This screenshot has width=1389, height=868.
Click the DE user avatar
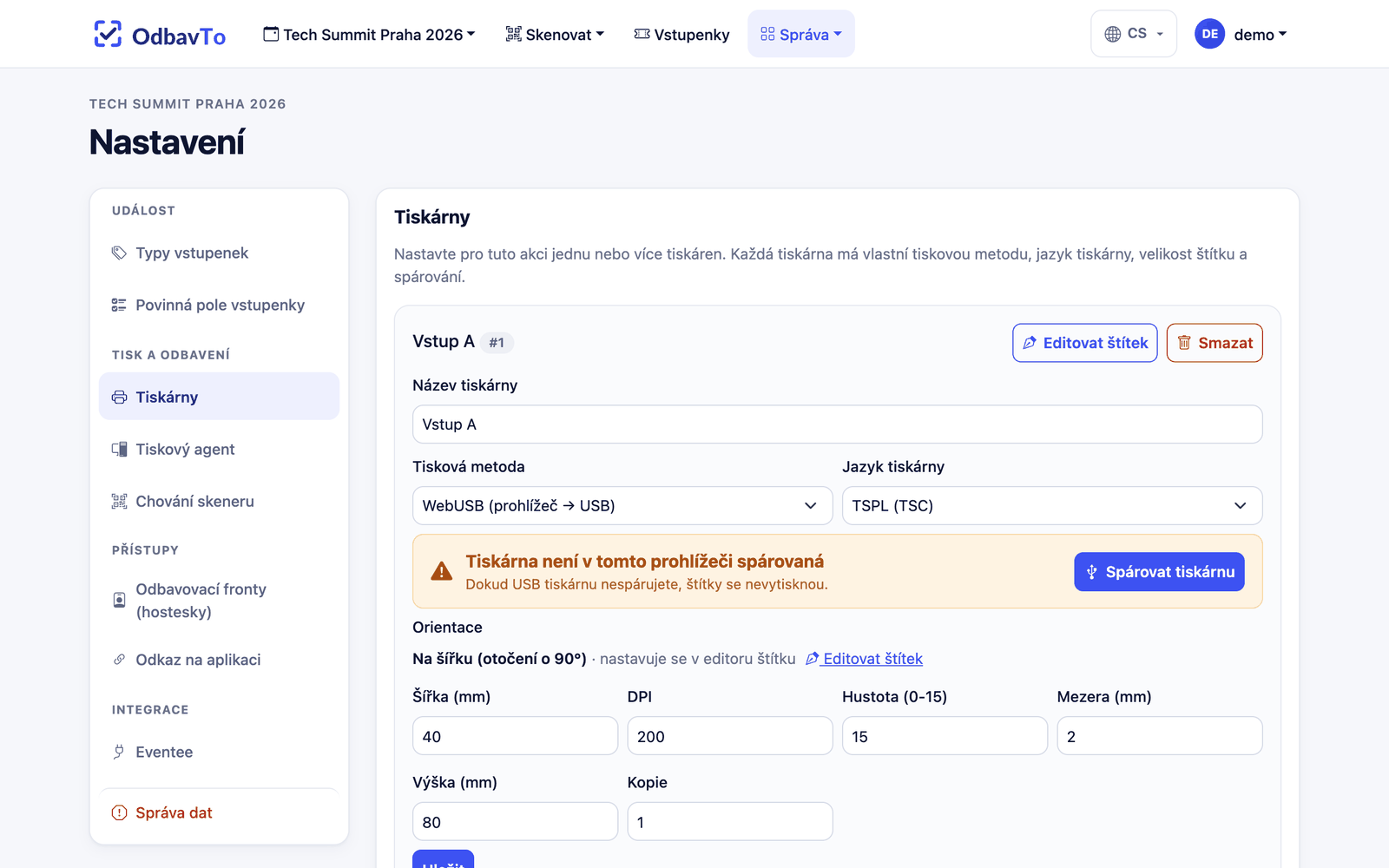(1209, 34)
